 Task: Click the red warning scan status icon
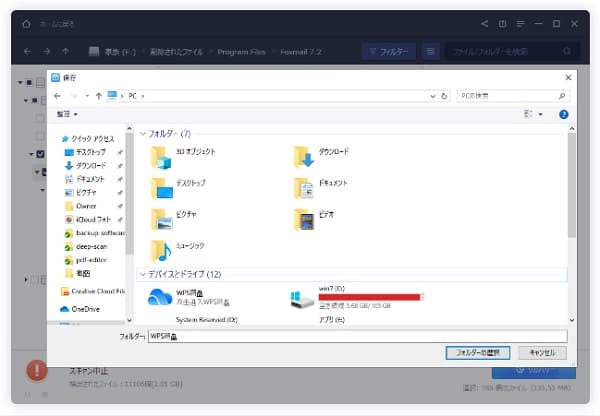[37, 370]
